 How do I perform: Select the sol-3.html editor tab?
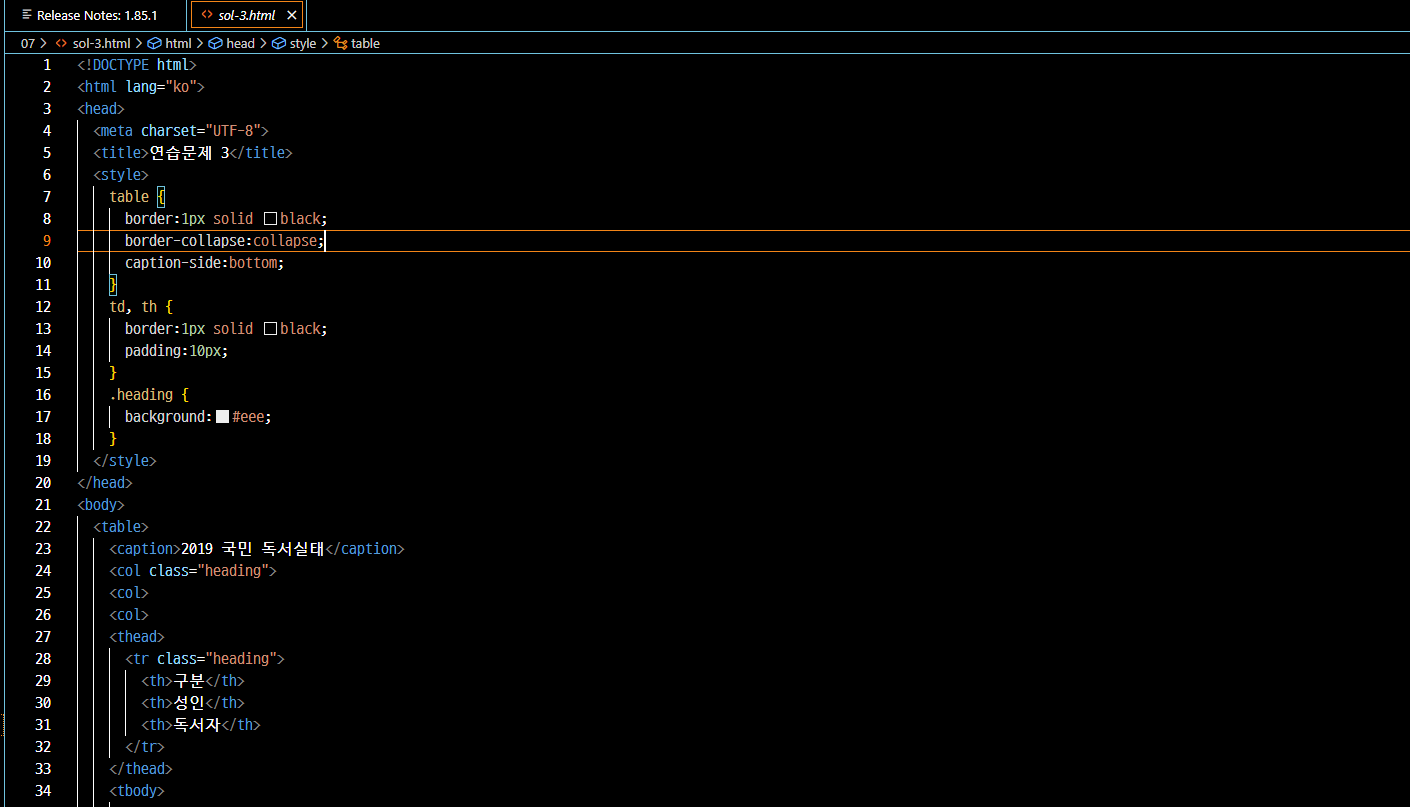pos(246,15)
